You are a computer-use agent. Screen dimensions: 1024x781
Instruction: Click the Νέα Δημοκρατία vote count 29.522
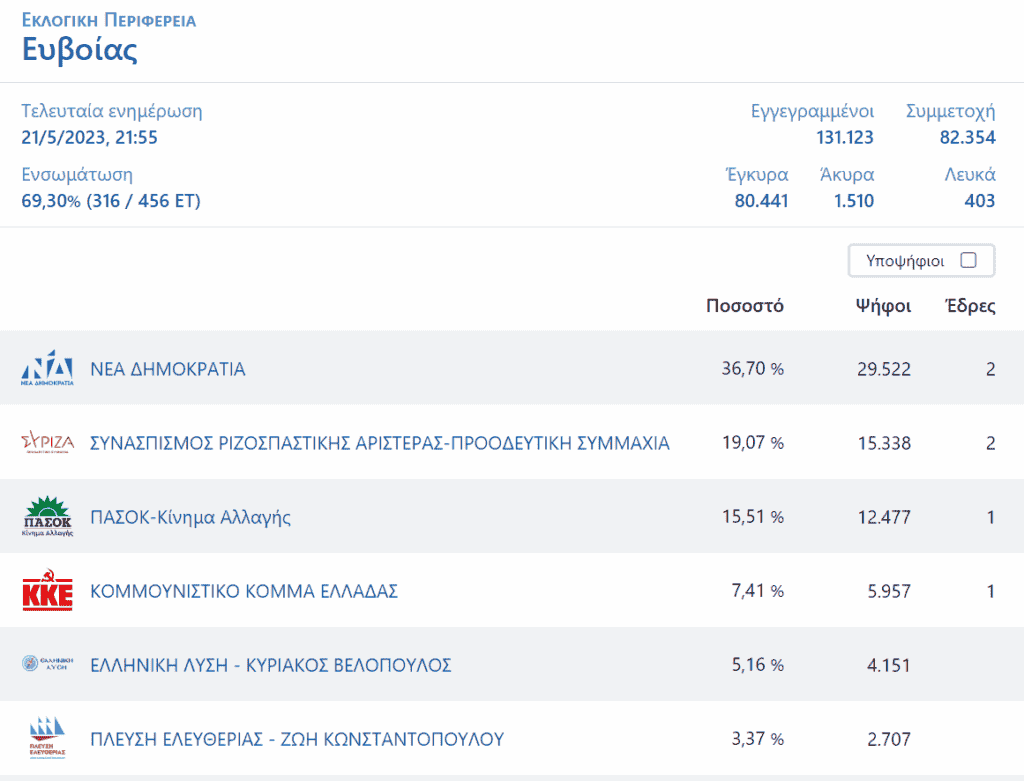point(883,369)
